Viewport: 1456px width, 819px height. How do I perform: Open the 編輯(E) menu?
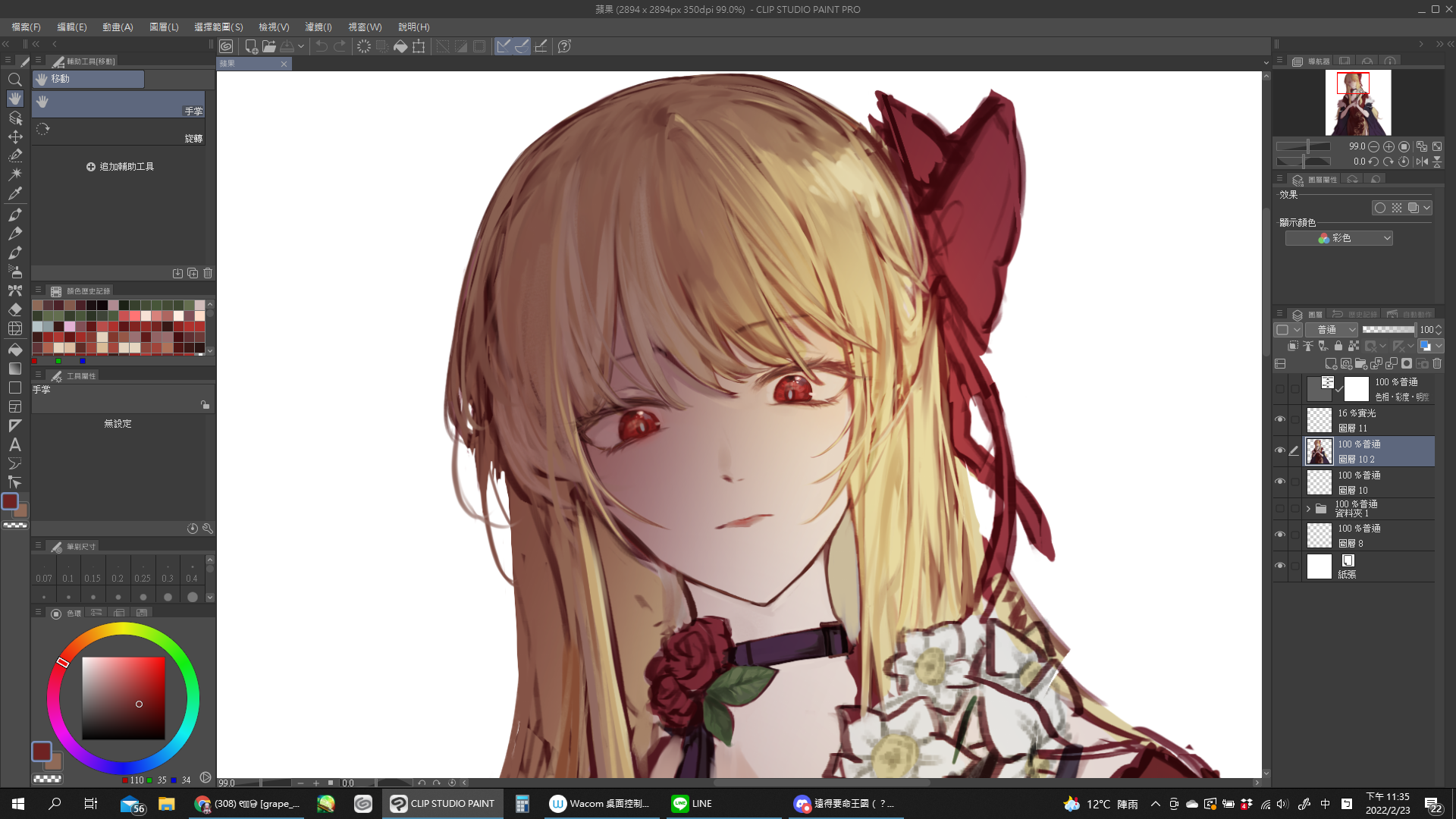click(72, 27)
